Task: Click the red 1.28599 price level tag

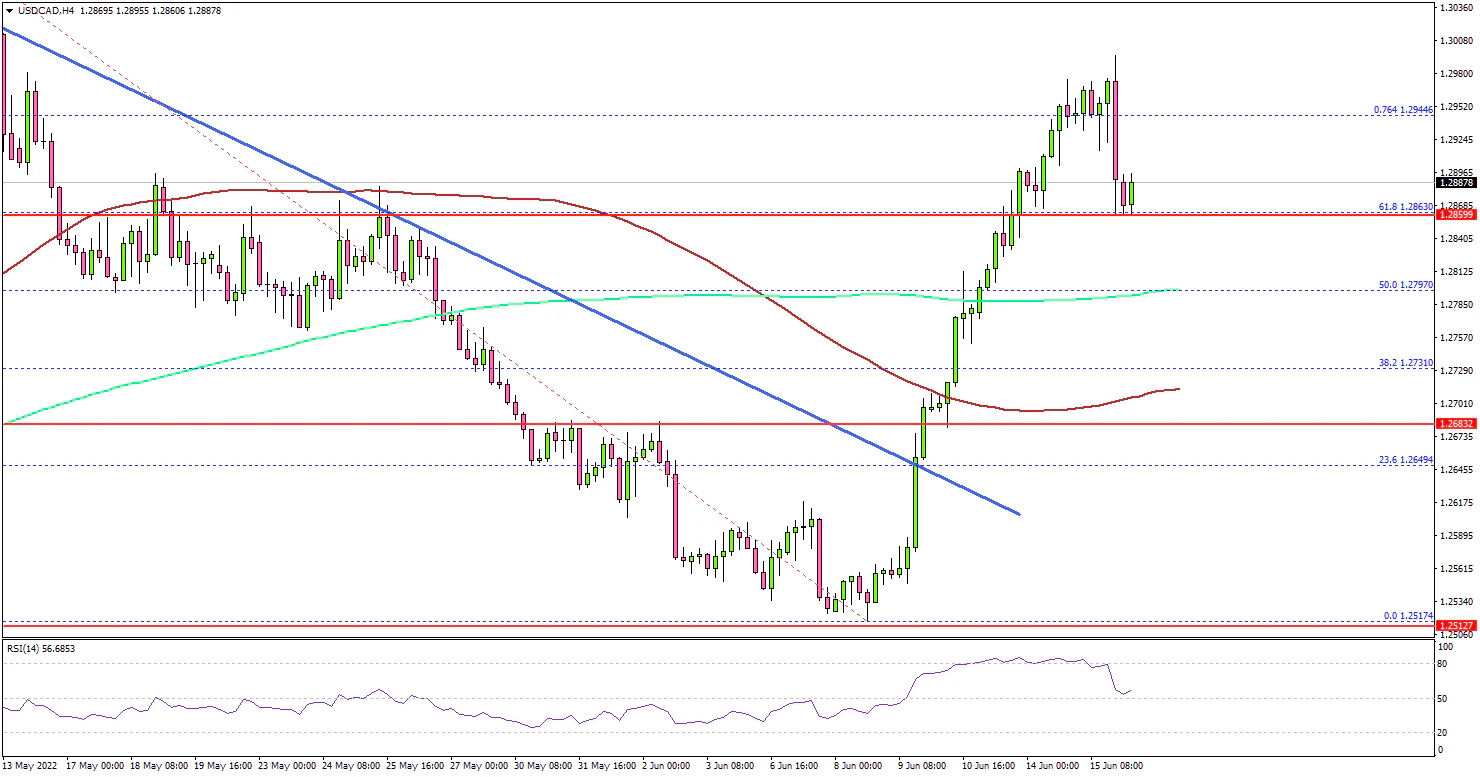Action: point(1457,215)
